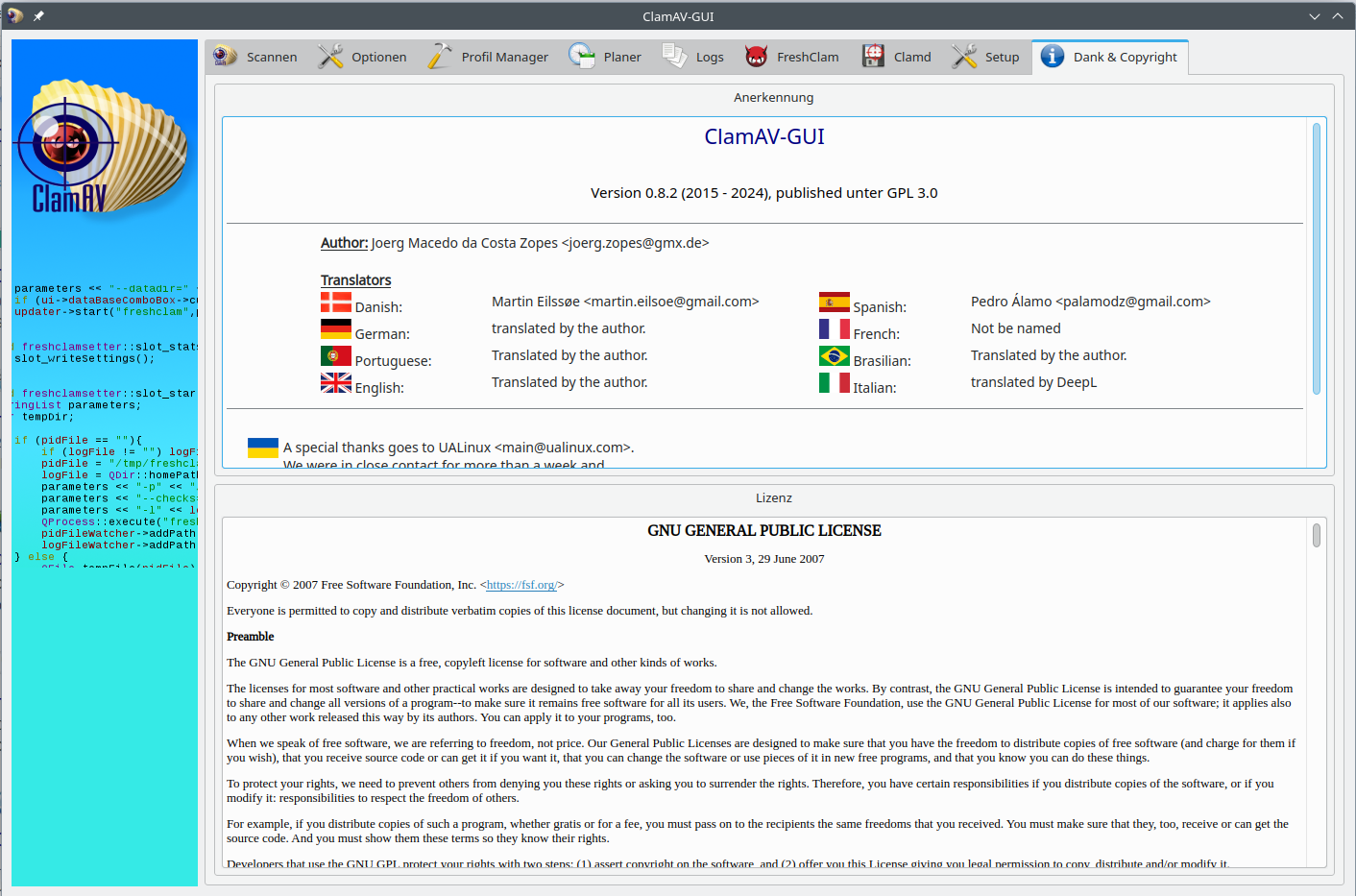
Task: Select the Optionen wrench icon
Action: 330,56
